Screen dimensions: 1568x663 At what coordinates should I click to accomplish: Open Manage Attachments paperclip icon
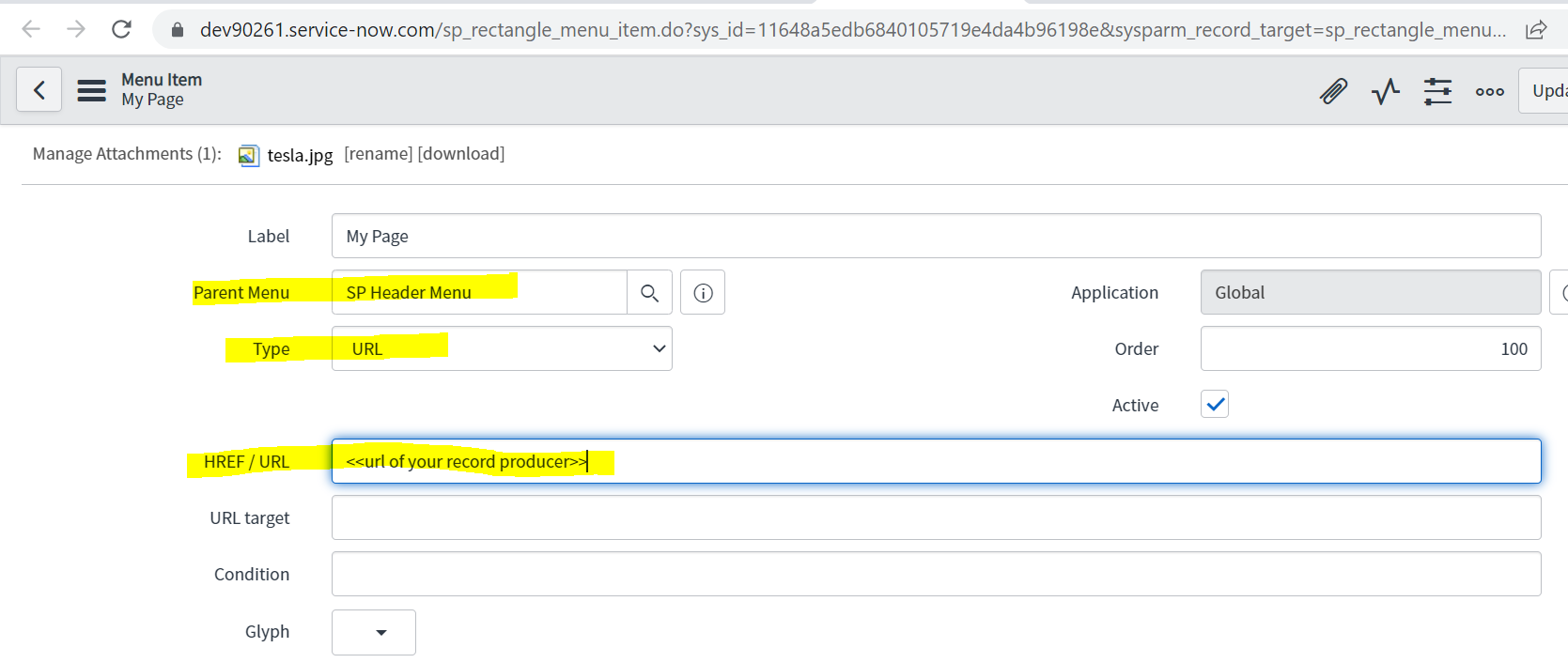click(1333, 91)
